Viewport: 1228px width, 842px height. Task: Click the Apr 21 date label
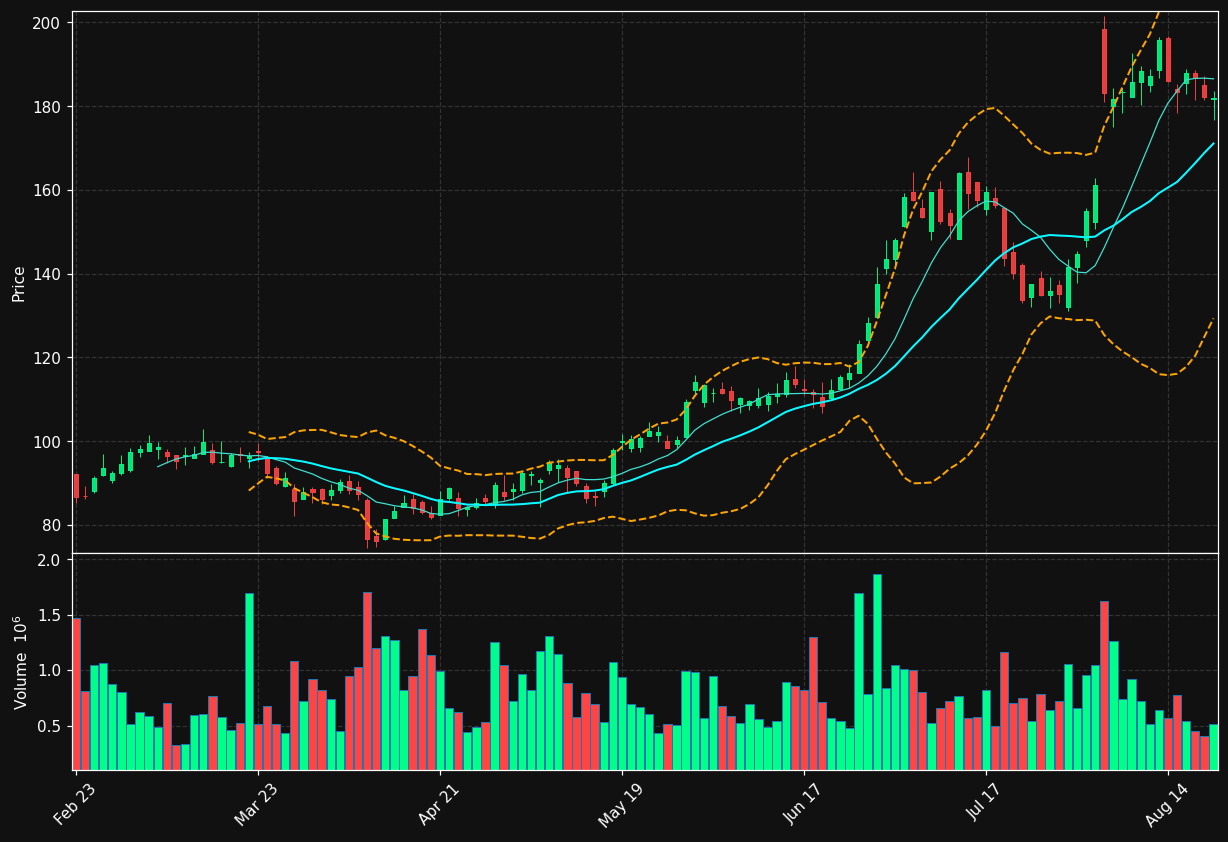tap(440, 803)
